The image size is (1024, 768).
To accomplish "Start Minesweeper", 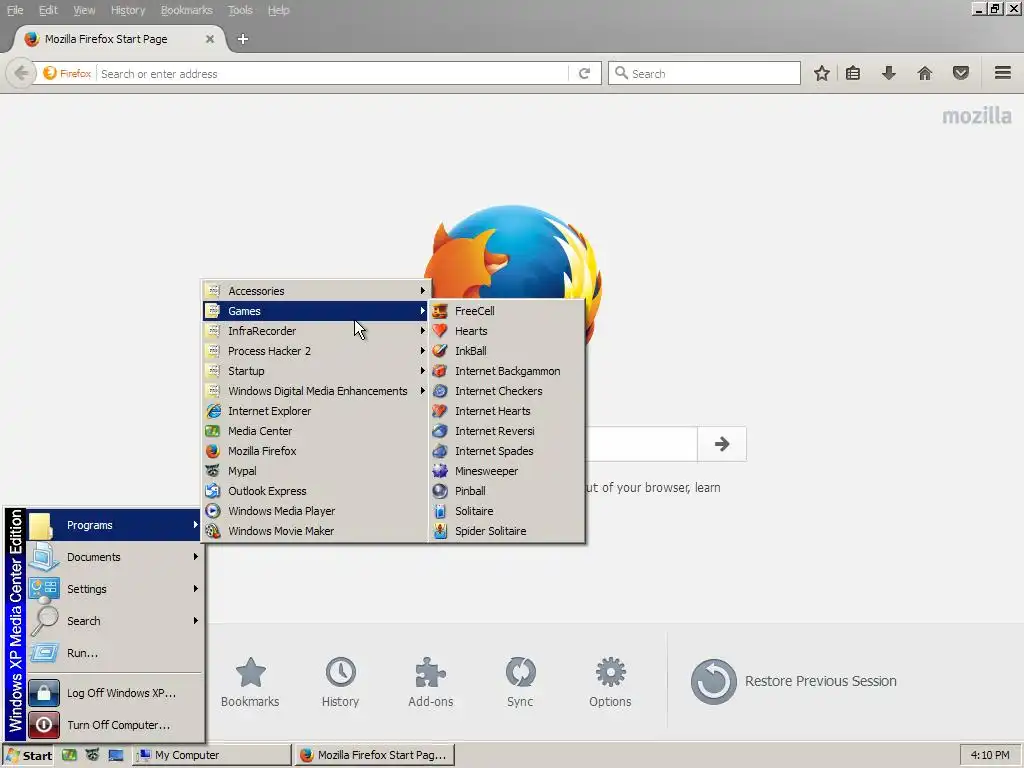I will (506, 471).
